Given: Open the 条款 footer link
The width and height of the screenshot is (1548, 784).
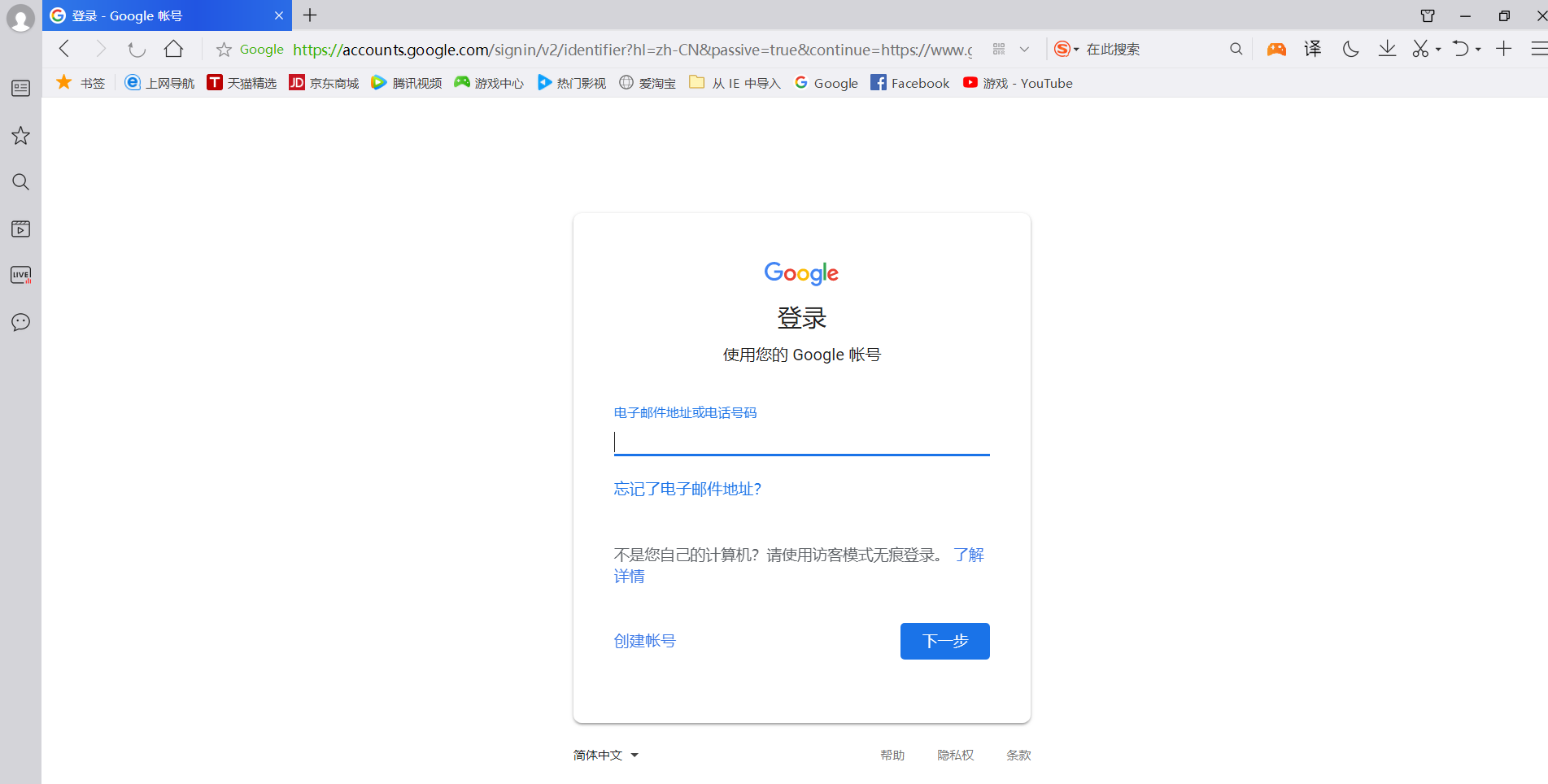Looking at the screenshot, I should pyautogui.click(x=1018, y=755).
